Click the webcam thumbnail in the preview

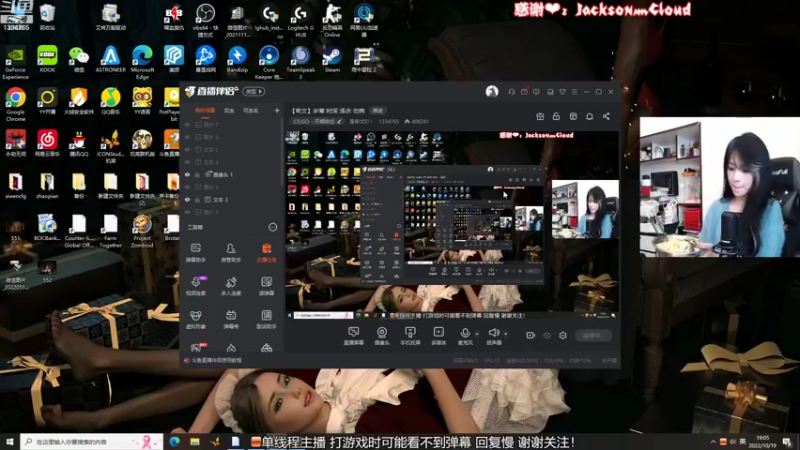(x=585, y=209)
